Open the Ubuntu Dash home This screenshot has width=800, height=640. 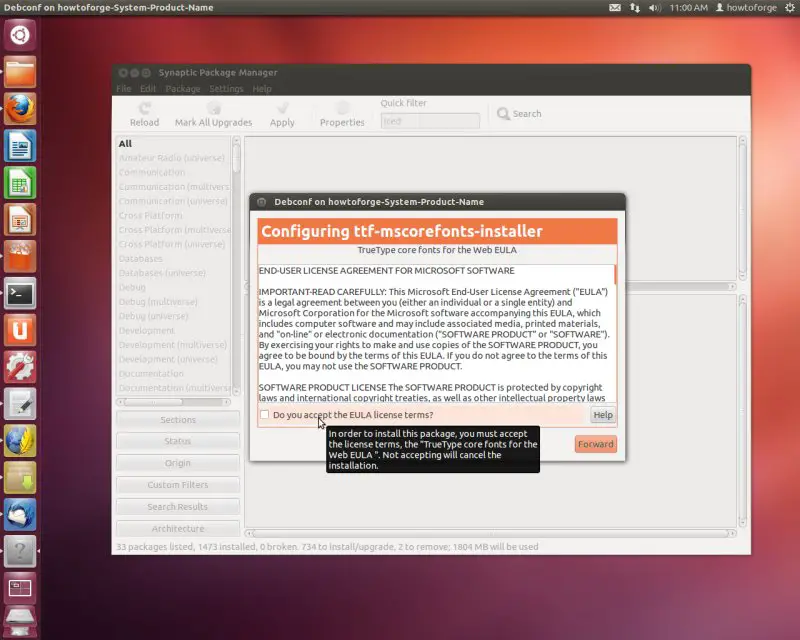(20, 35)
